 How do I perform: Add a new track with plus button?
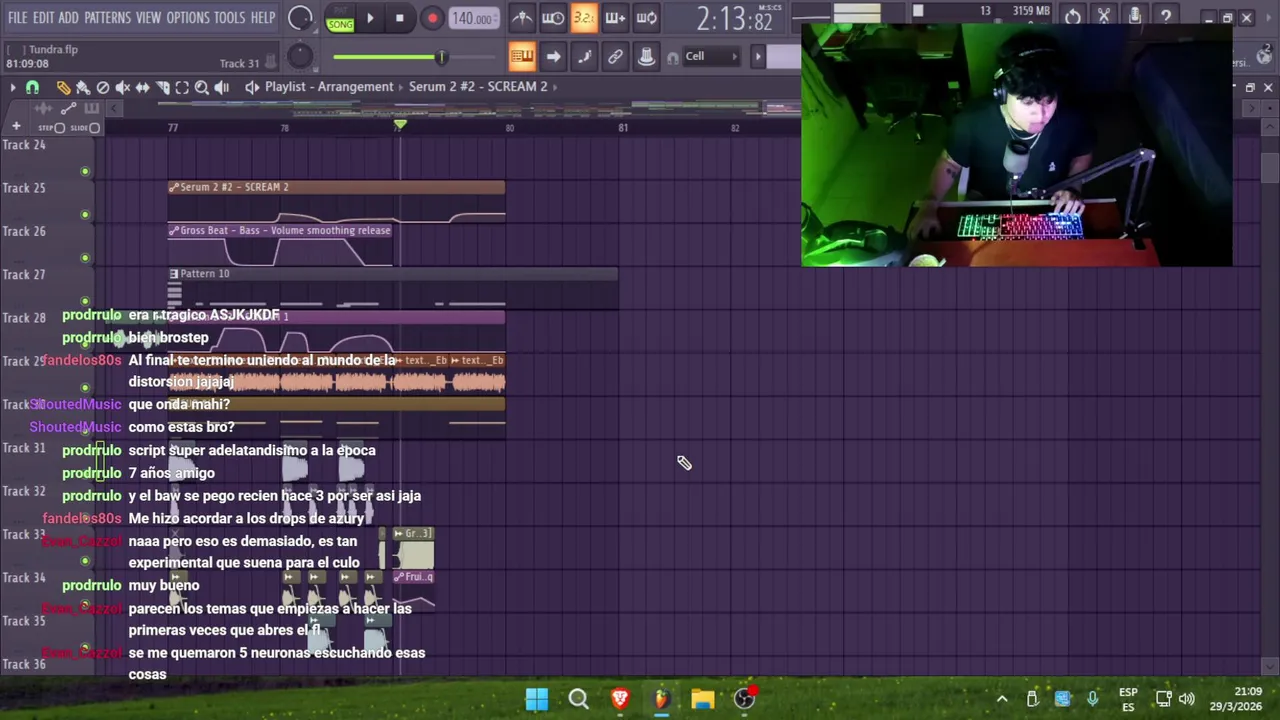[x=16, y=127]
